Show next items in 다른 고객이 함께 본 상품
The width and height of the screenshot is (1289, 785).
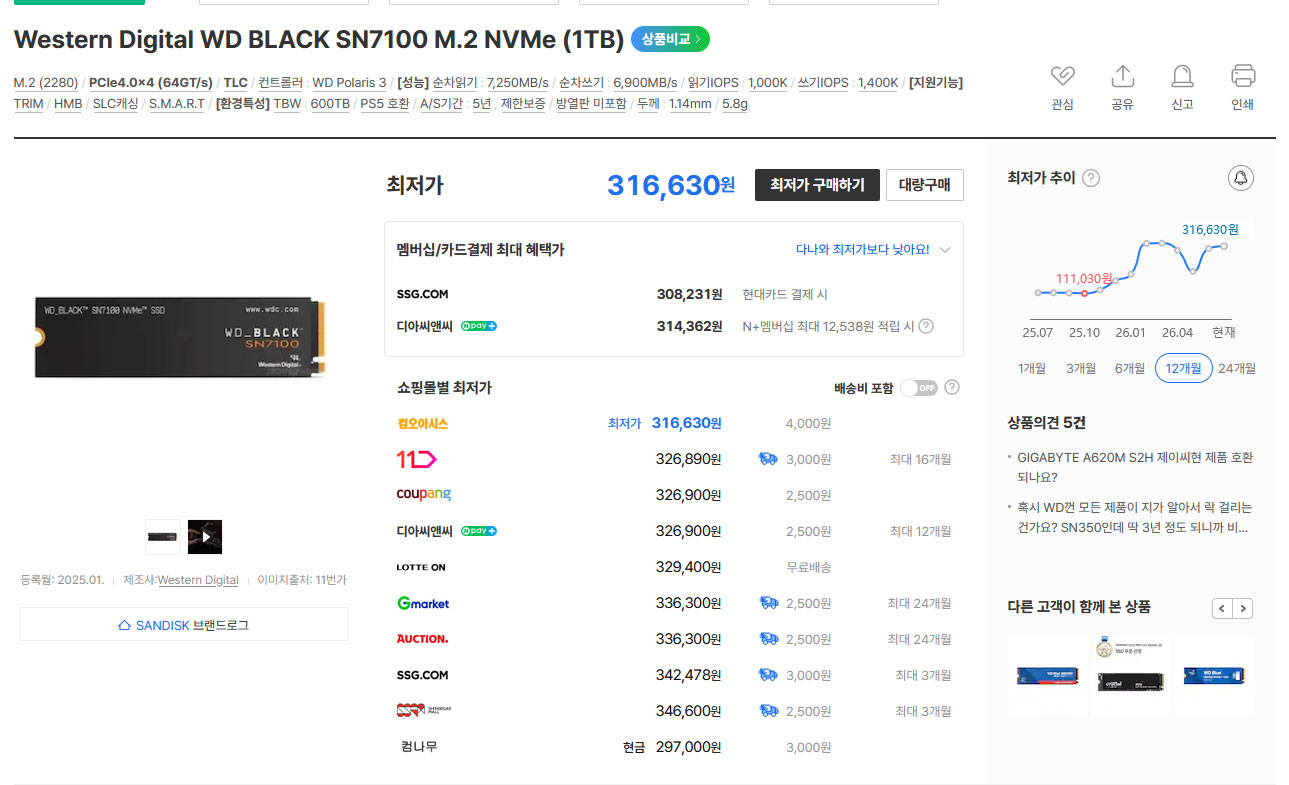coord(1243,608)
